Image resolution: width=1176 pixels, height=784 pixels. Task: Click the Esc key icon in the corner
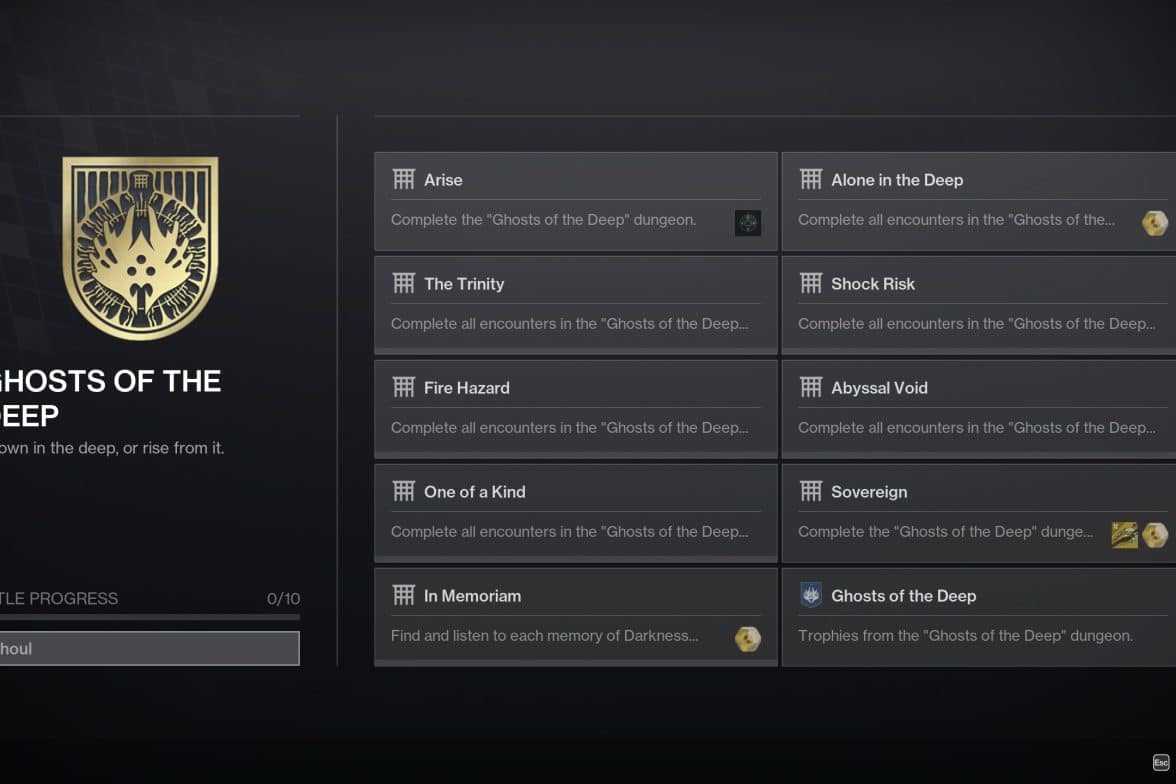pos(1160,762)
